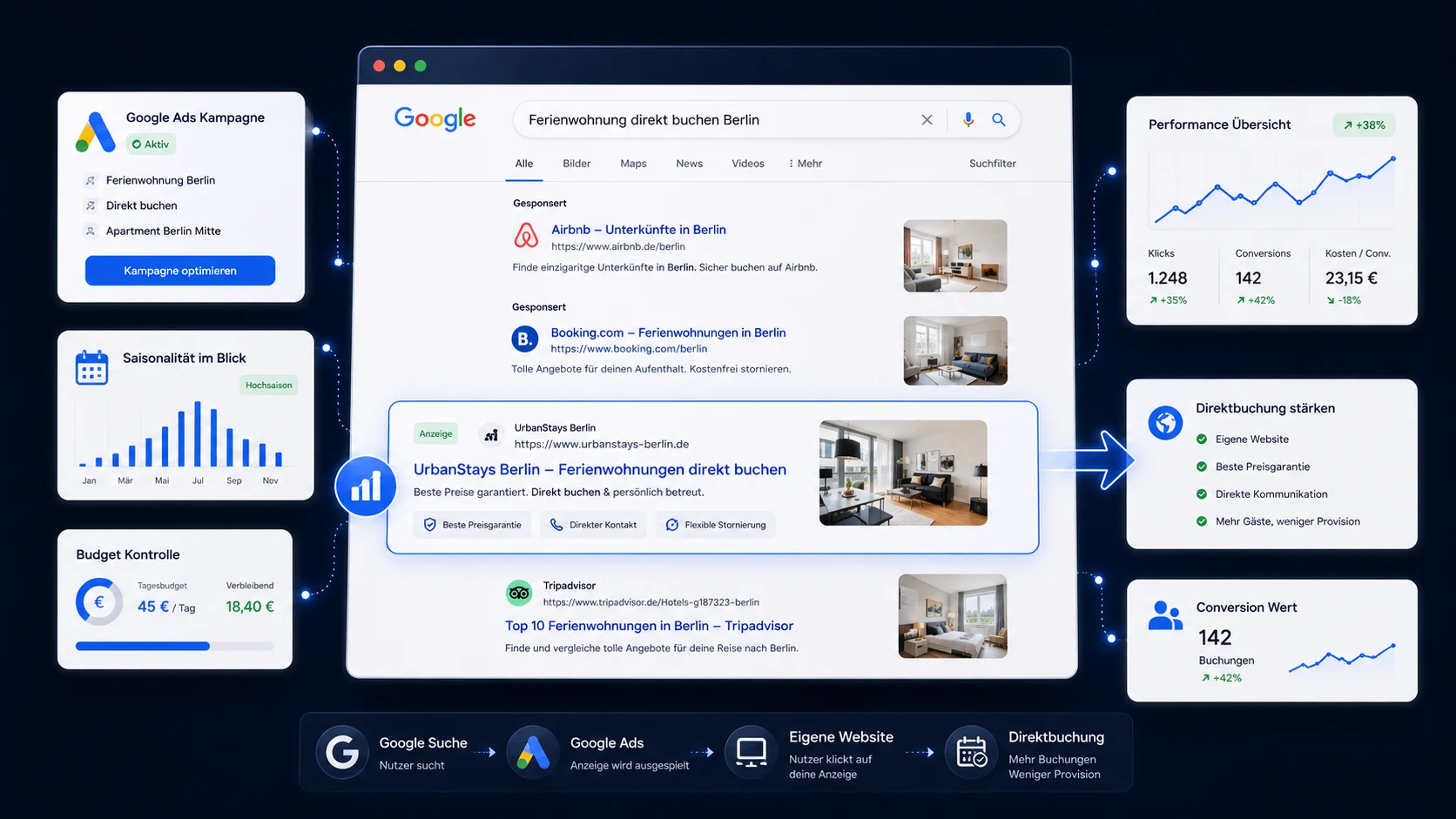This screenshot has height=819, width=1456.
Task: Toggle the Direkte Kommunikation check mark
Action: [1202, 494]
